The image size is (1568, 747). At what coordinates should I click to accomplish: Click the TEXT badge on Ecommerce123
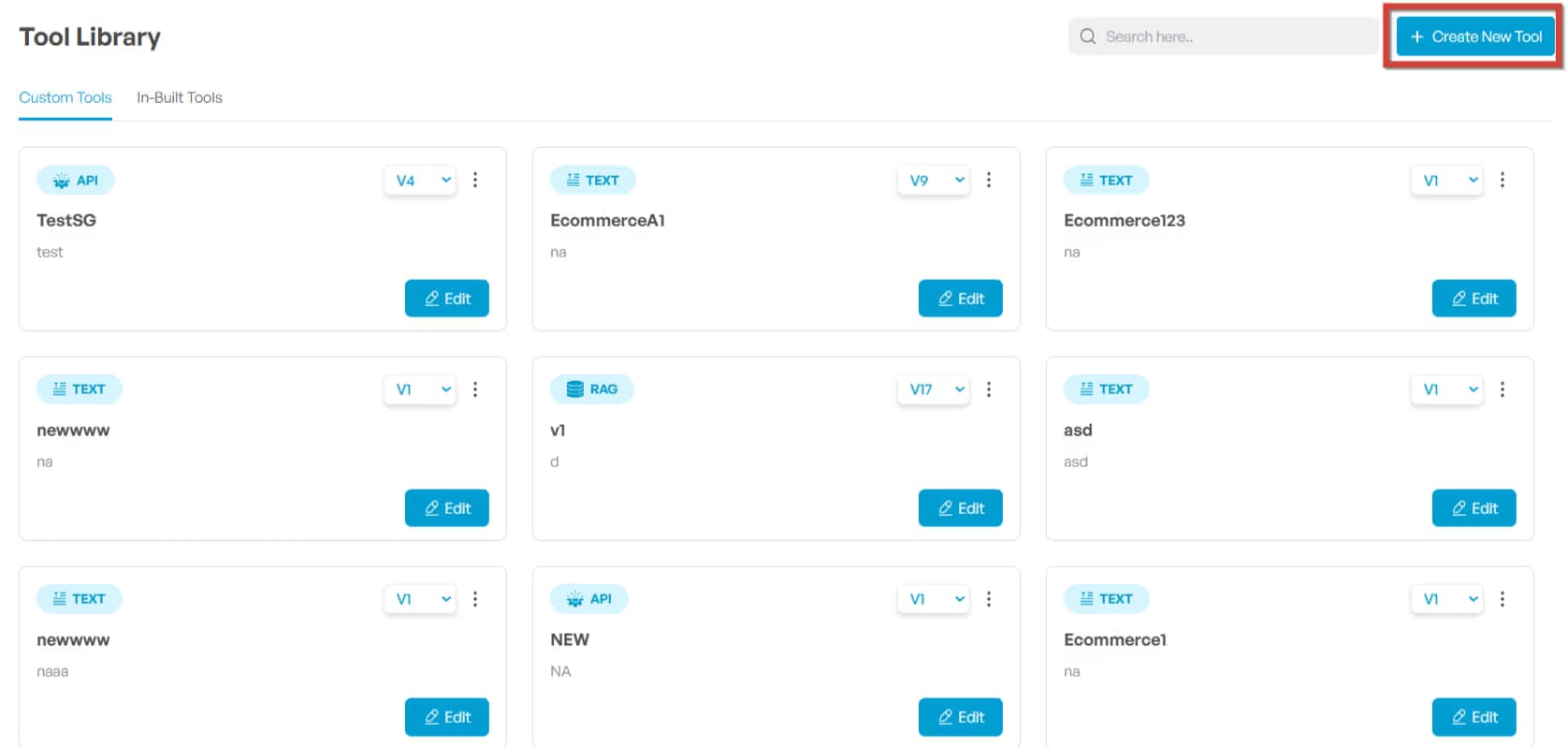[1106, 180]
